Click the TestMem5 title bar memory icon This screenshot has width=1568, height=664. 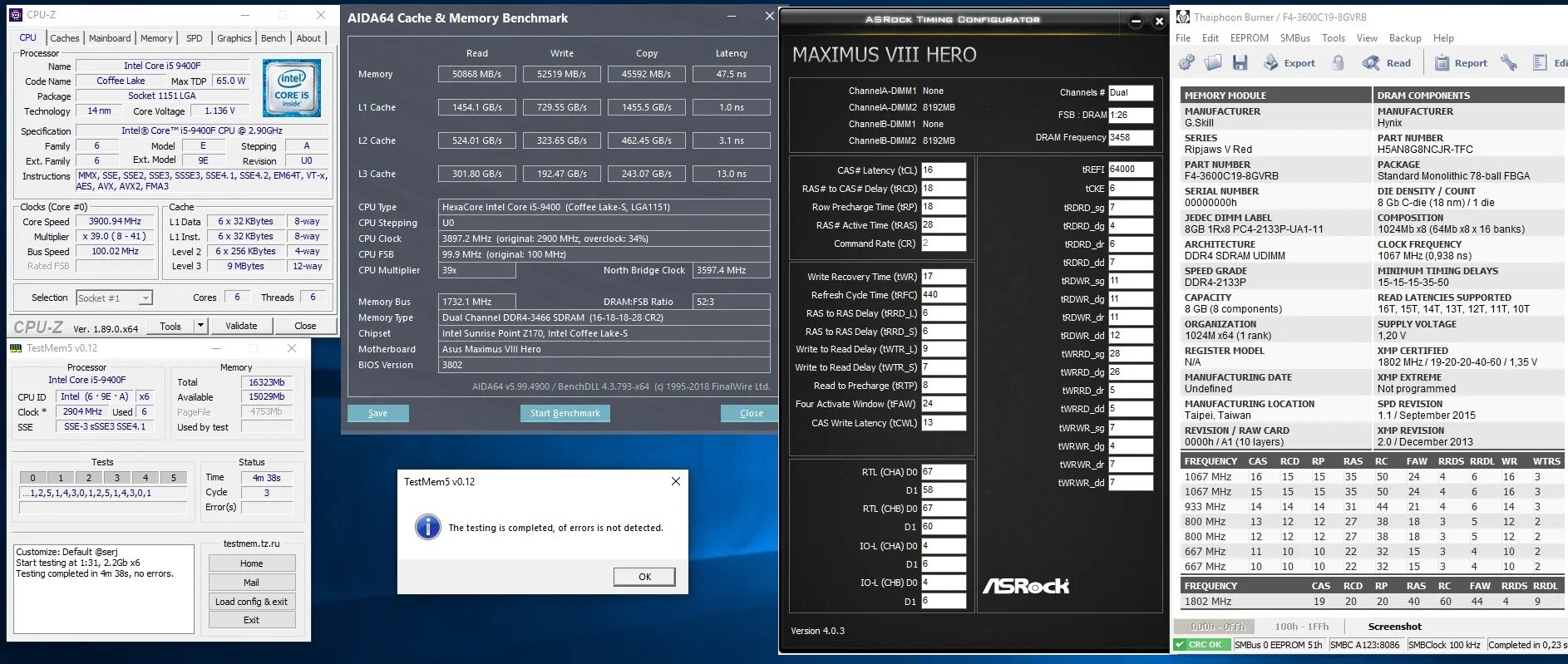pos(16,348)
